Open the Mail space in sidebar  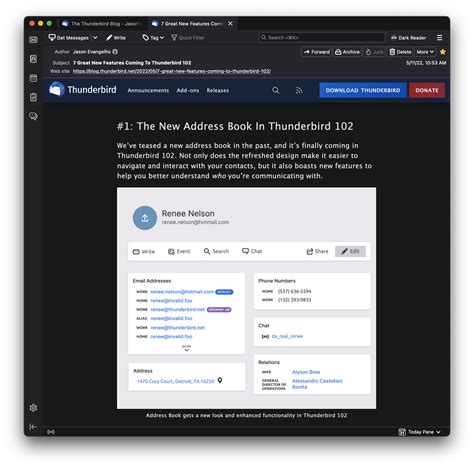point(33,40)
